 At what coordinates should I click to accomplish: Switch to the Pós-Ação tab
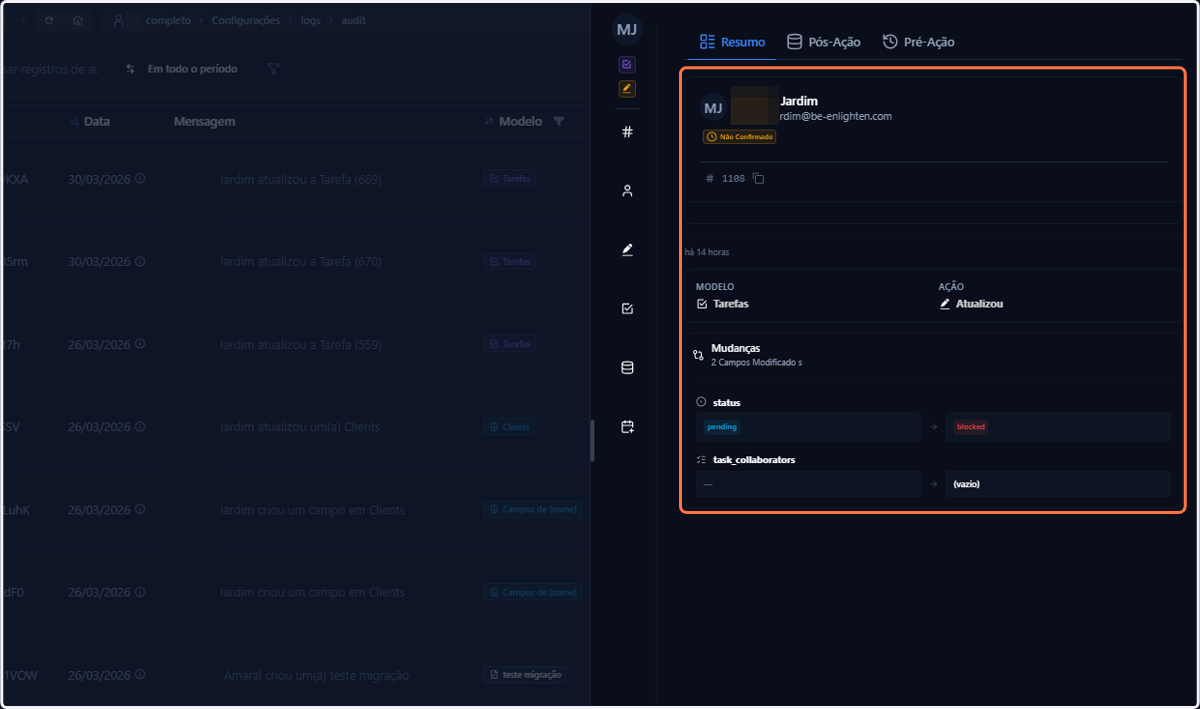pyautogui.click(x=823, y=42)
